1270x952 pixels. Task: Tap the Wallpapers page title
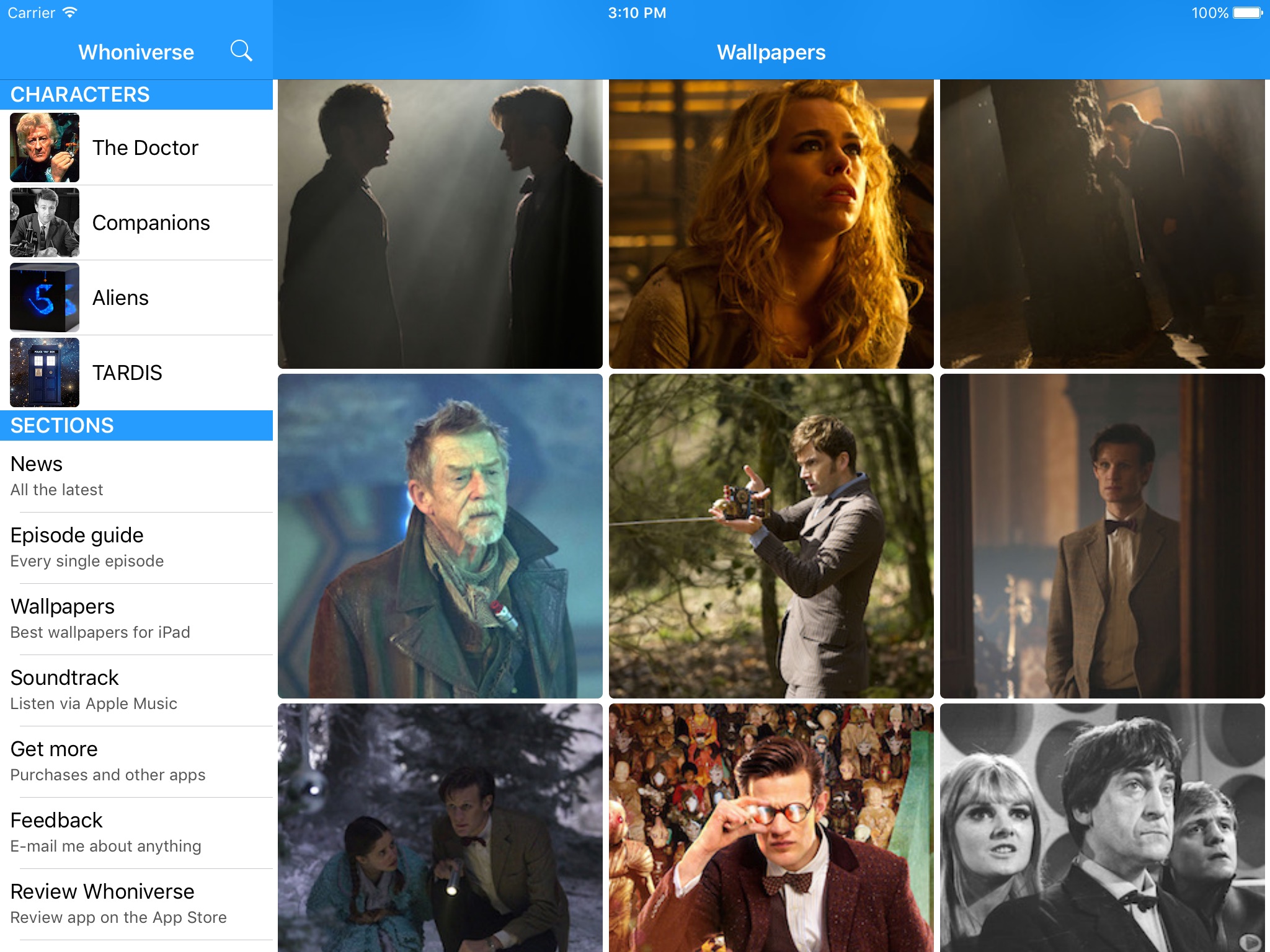(x=771, y=52)
